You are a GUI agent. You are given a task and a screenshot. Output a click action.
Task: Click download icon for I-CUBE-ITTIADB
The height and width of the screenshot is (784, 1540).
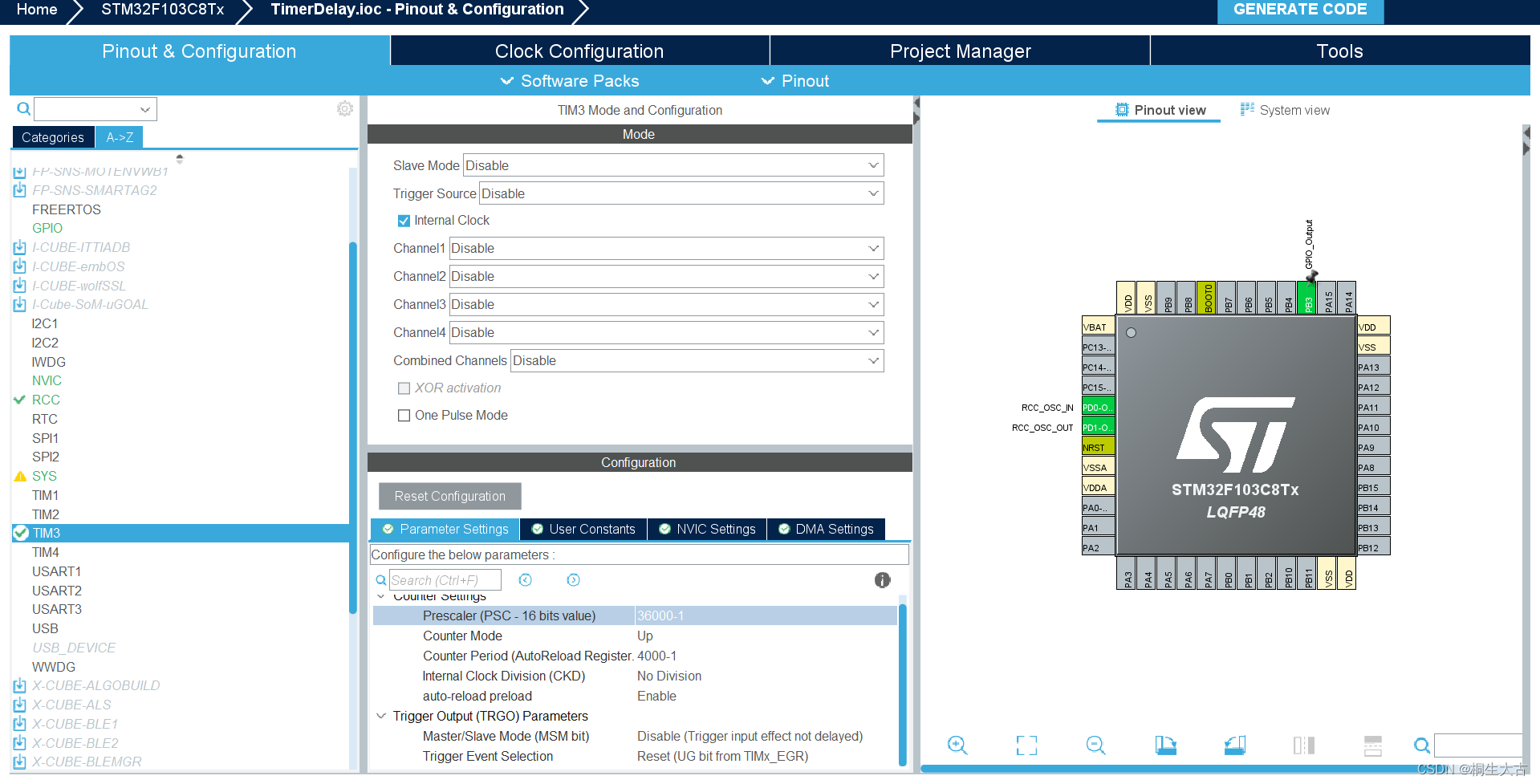[20, 247]
